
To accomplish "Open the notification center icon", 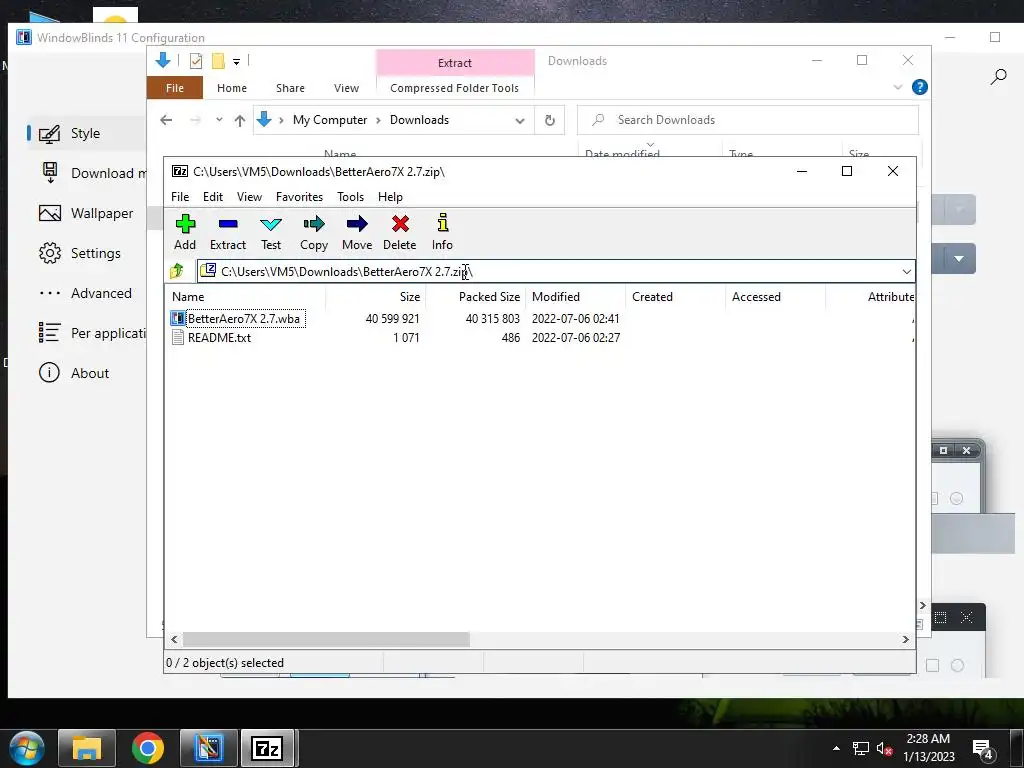I will 982,749.
